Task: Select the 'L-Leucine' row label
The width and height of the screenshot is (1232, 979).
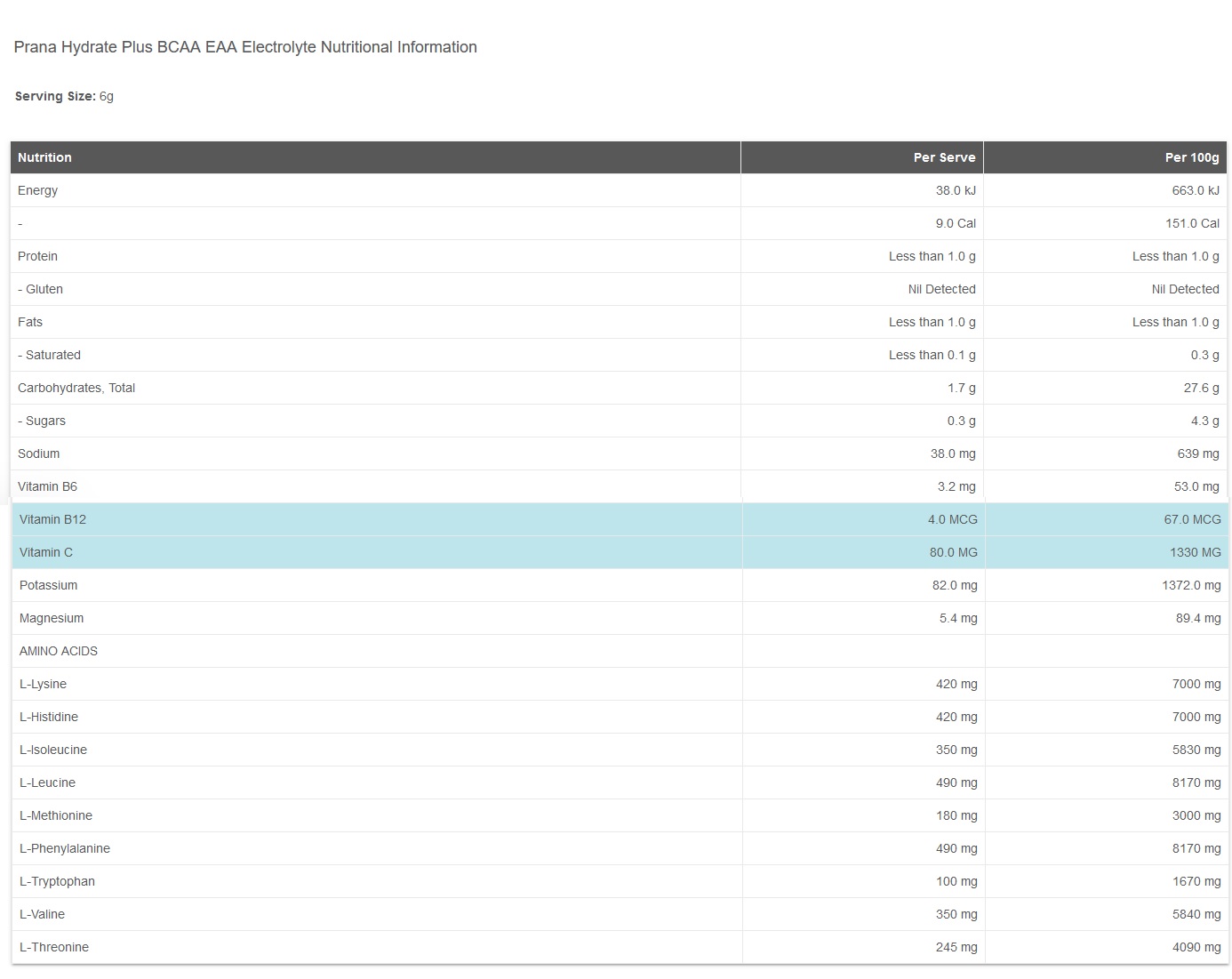Action: (47, 782)
